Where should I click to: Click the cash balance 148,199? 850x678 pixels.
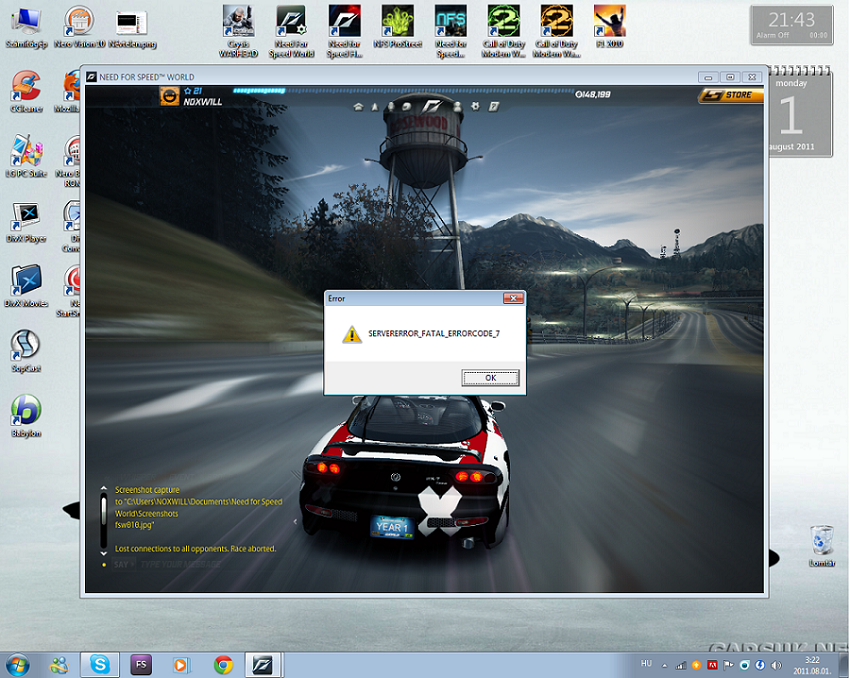(593, 94)
